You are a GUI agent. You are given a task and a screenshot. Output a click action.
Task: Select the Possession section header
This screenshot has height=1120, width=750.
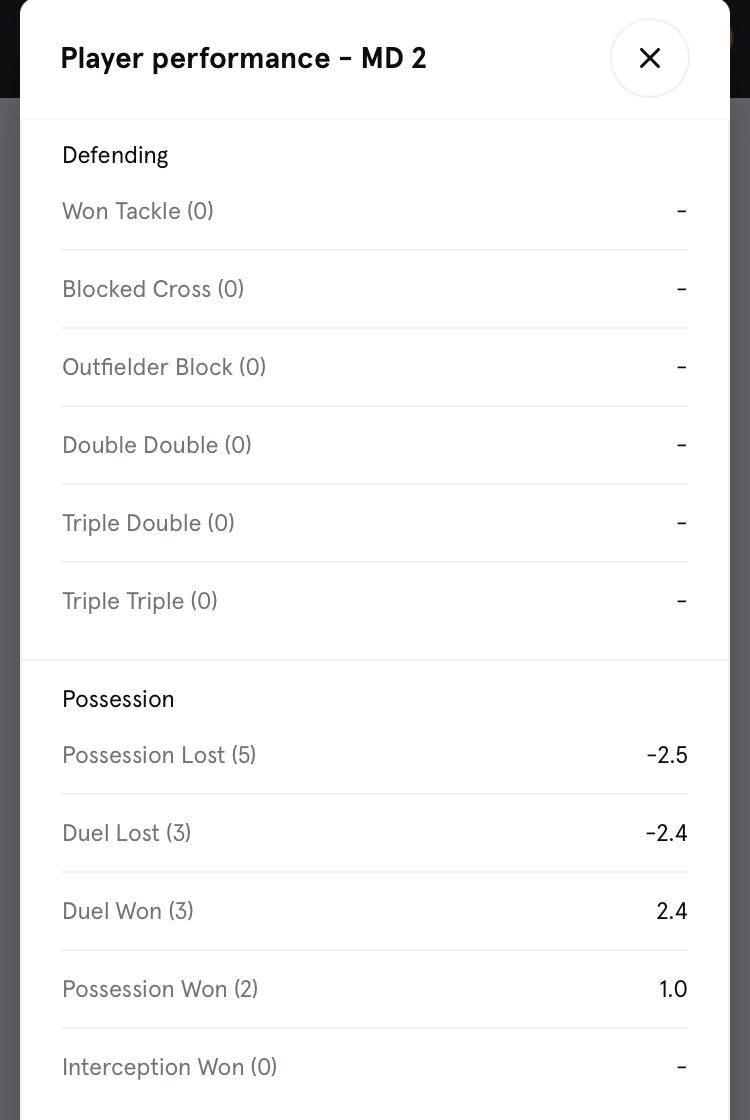[x=118, y=699]
